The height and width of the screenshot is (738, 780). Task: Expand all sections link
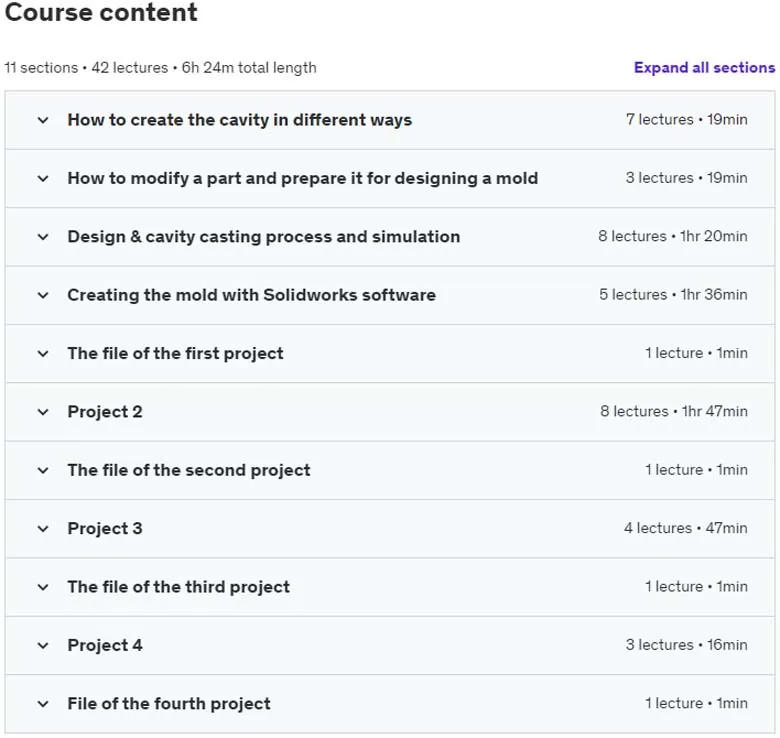pos(704,67)
